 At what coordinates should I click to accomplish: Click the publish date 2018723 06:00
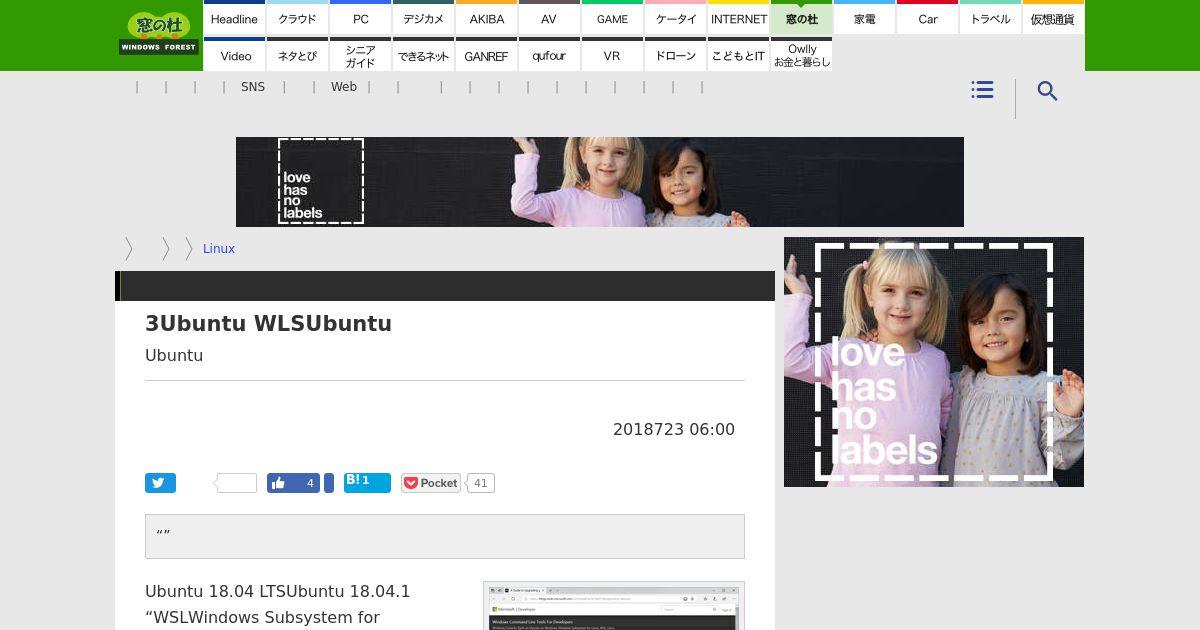[674, 429]
